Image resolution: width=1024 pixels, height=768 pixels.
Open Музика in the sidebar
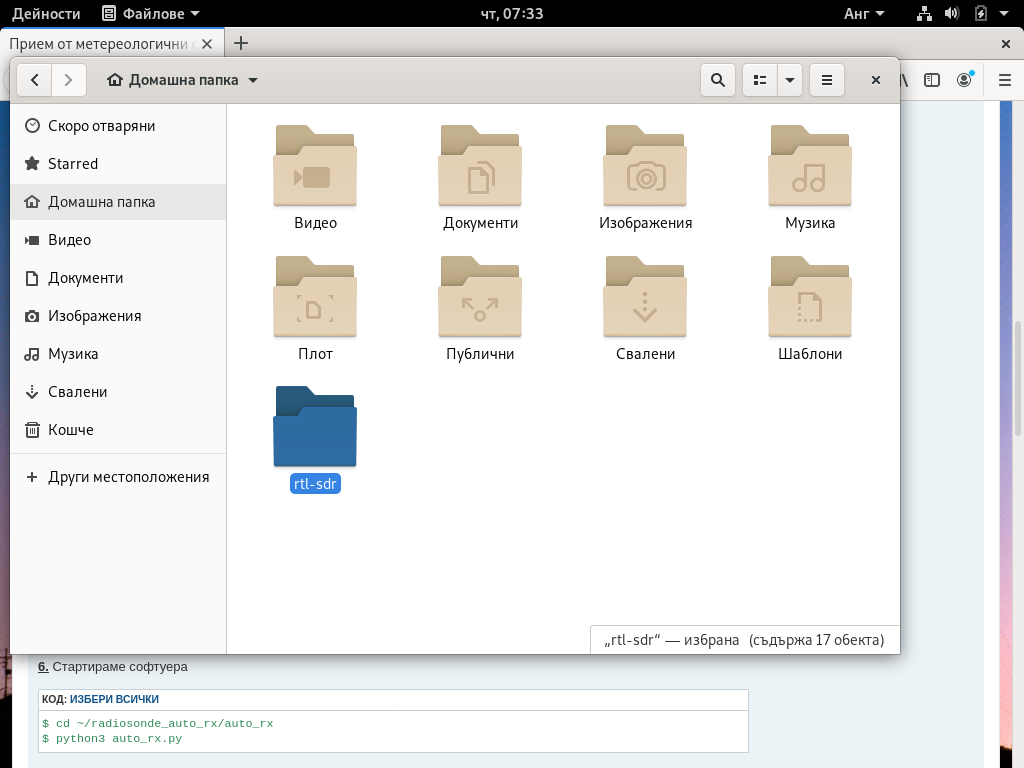118,353
